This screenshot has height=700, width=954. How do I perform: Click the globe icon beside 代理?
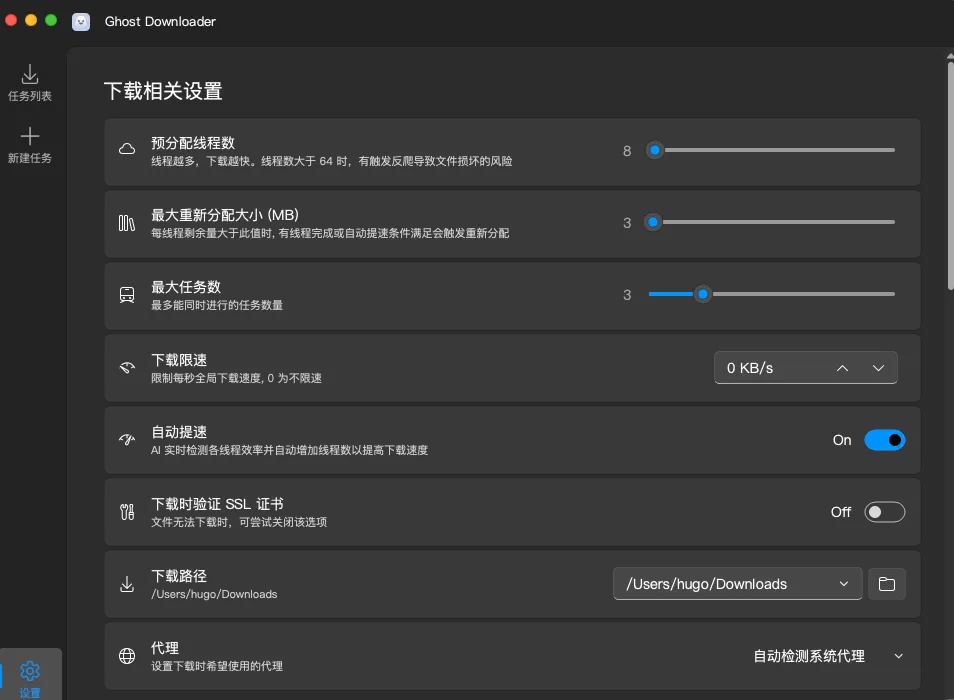127,656
